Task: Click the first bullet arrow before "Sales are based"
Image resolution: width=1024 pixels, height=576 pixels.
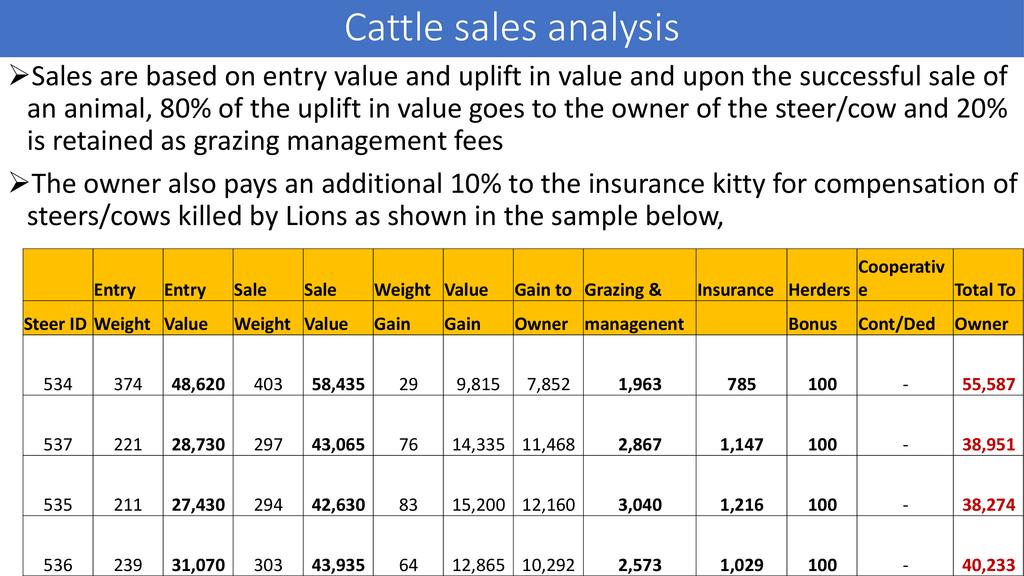Action: (x=18, y=76)
